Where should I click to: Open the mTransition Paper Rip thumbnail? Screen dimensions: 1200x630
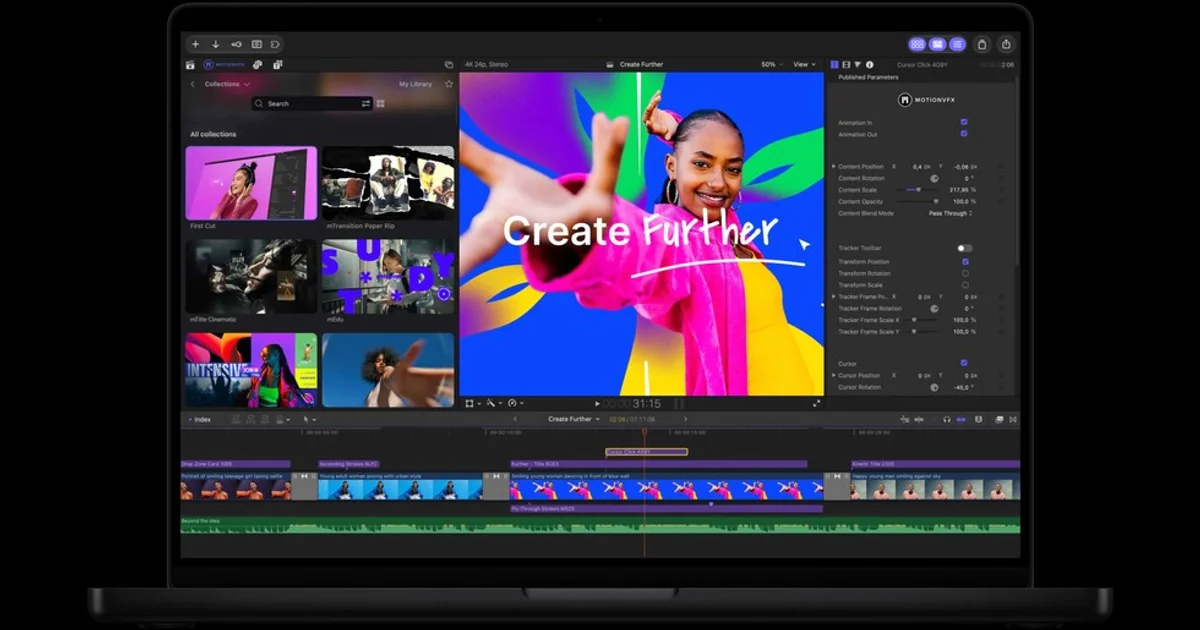pyautogui.click(x=388, y=183)
